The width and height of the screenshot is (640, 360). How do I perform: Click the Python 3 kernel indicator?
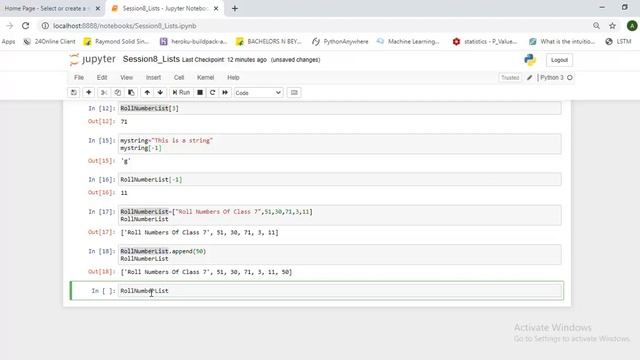[x=556, y=78]
